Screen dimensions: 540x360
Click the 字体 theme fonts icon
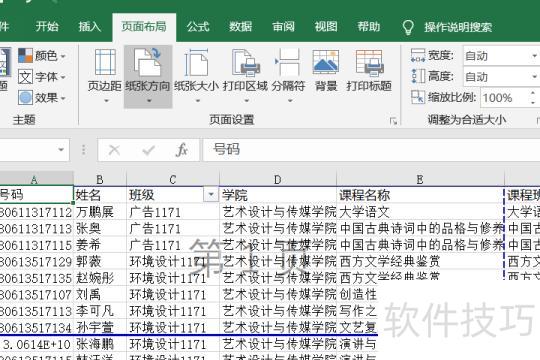(x=25, y=77)
